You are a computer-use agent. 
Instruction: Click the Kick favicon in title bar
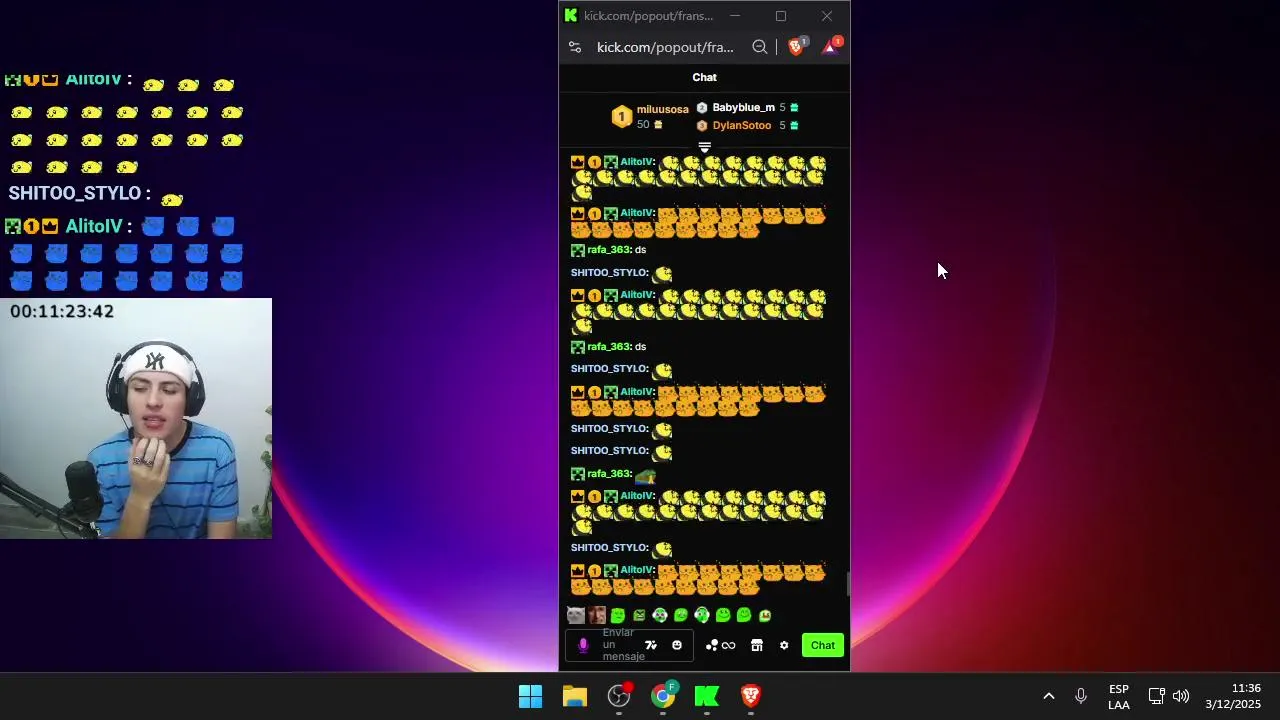click(x=571, y=15)
